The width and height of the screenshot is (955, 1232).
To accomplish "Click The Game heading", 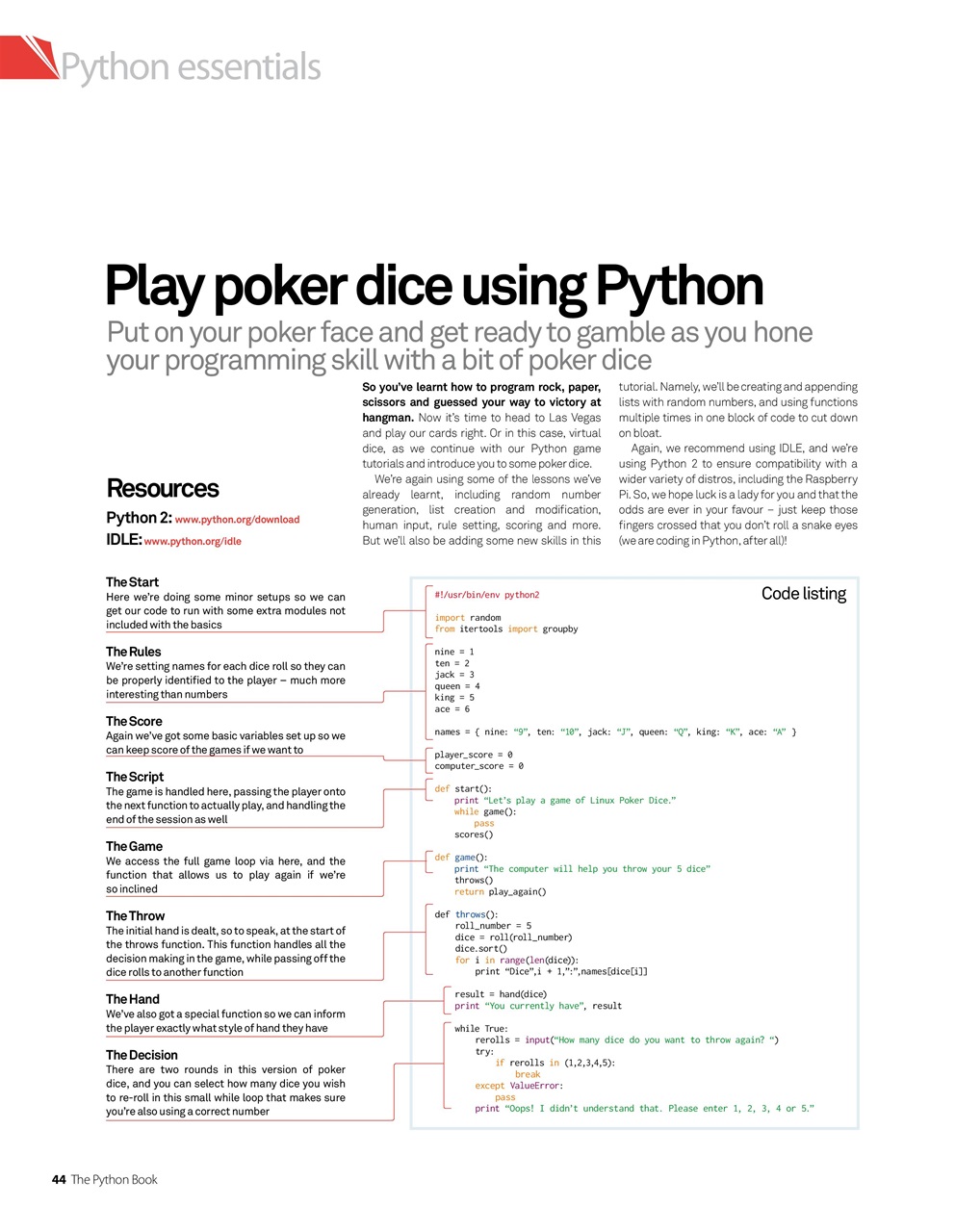I will (133, 845).
